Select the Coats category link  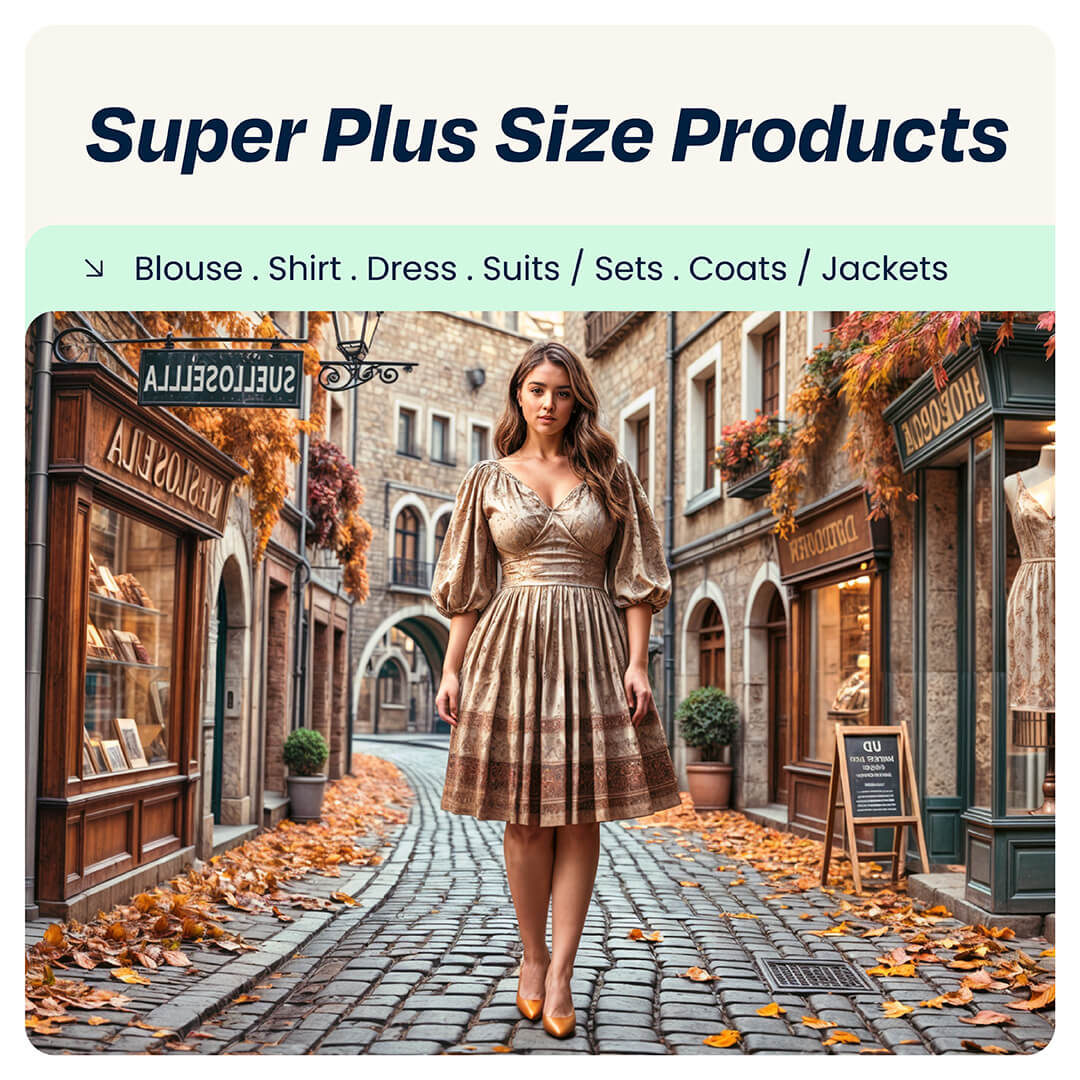tap(737, 269)
